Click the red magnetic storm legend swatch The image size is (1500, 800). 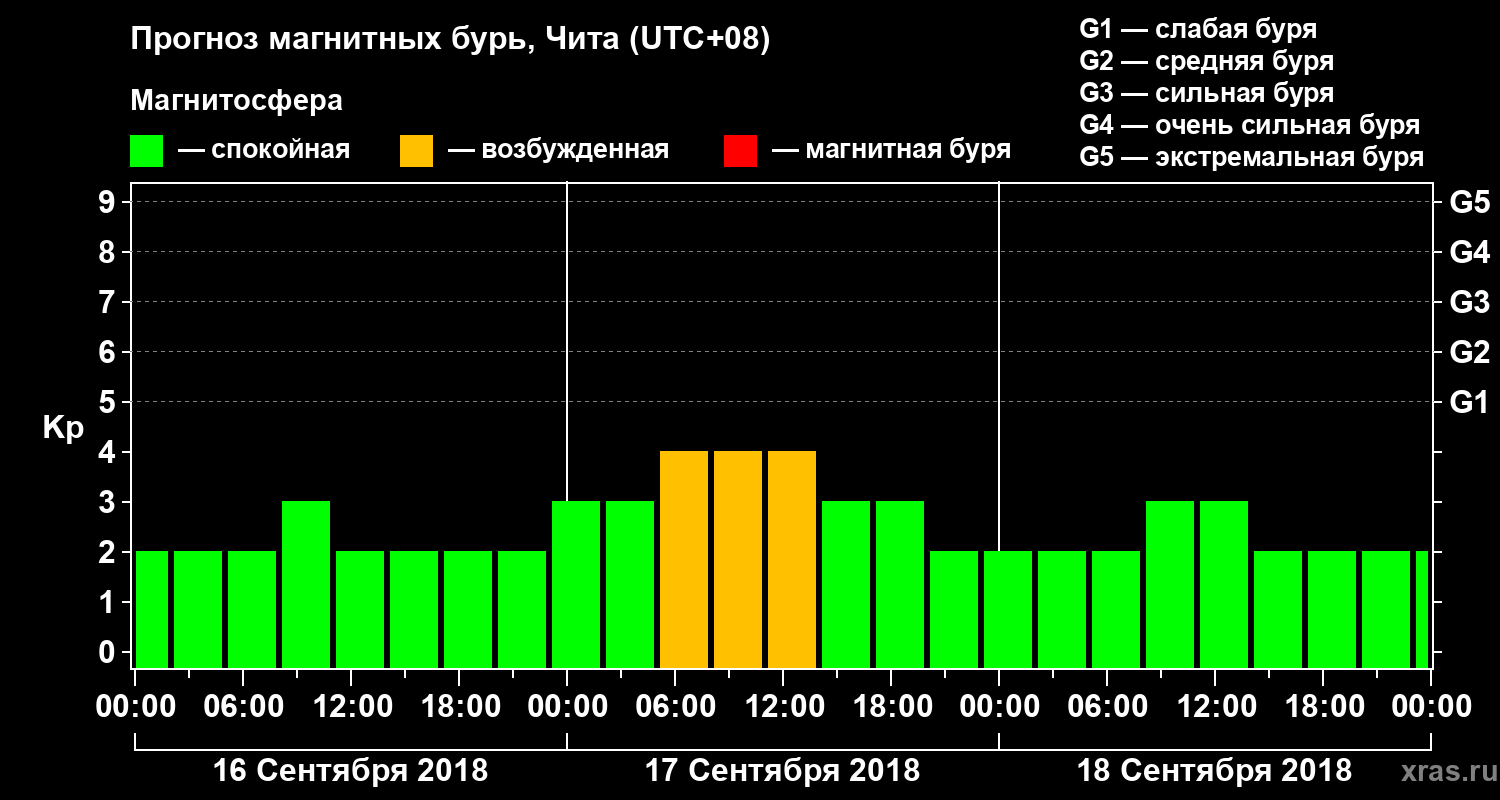740,151
